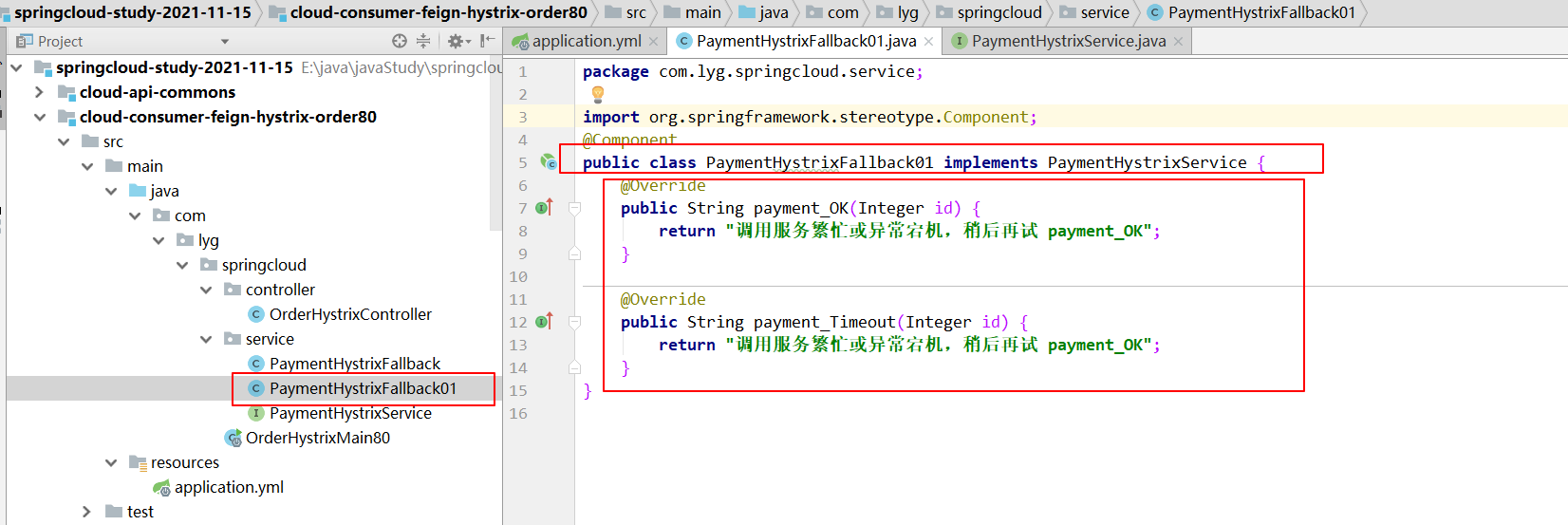This screenshot has width=1568, height=525.
Task: Expand the cloud-api-commons module
Action: (39, 92)
